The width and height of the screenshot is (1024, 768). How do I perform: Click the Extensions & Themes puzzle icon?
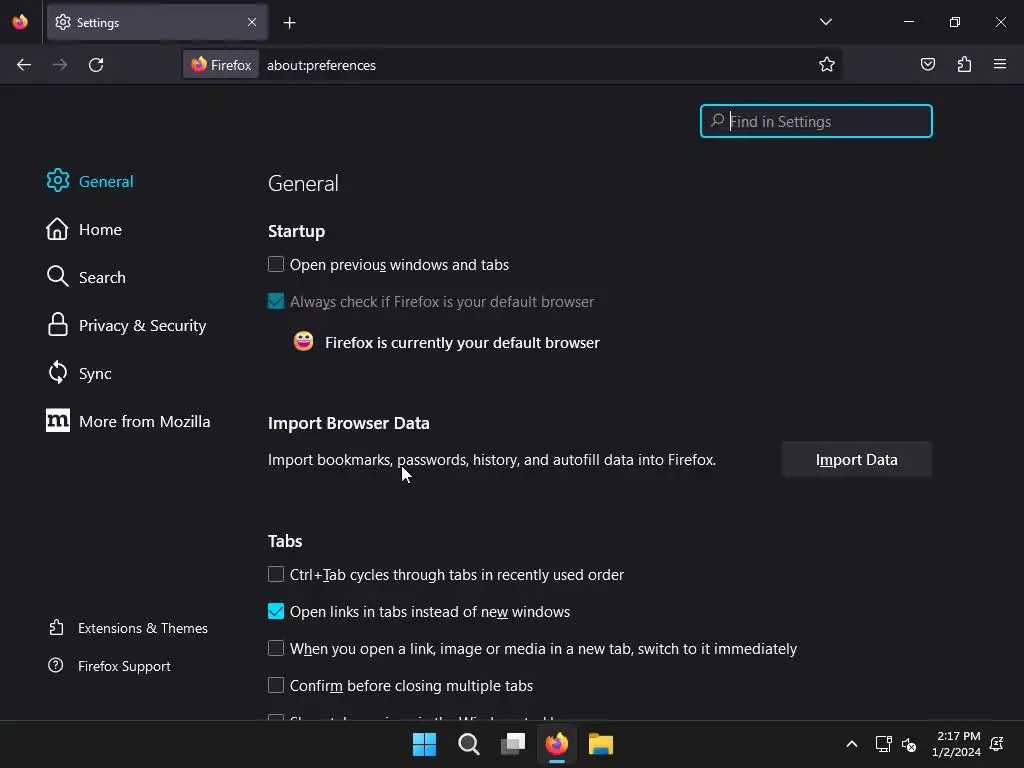pos(56,628)
